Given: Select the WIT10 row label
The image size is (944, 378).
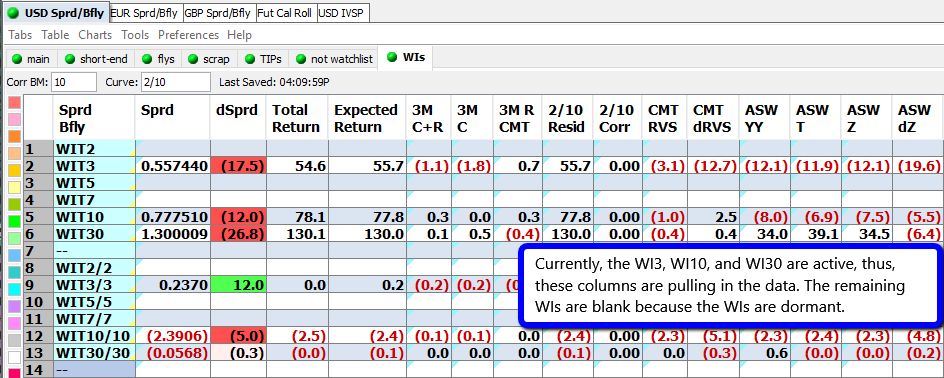Looking at the screenshot, I should 95,217.
